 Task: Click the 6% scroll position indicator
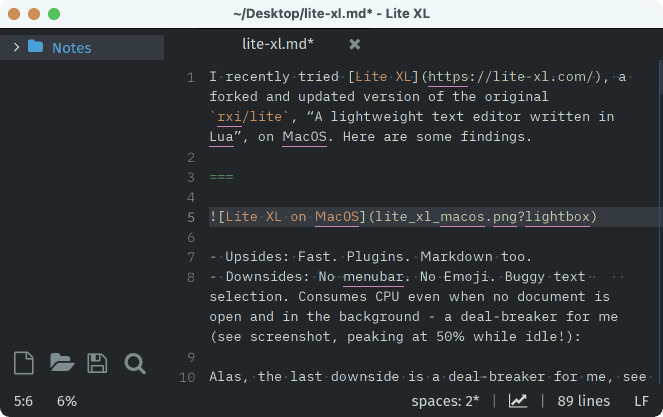point(66,401)
